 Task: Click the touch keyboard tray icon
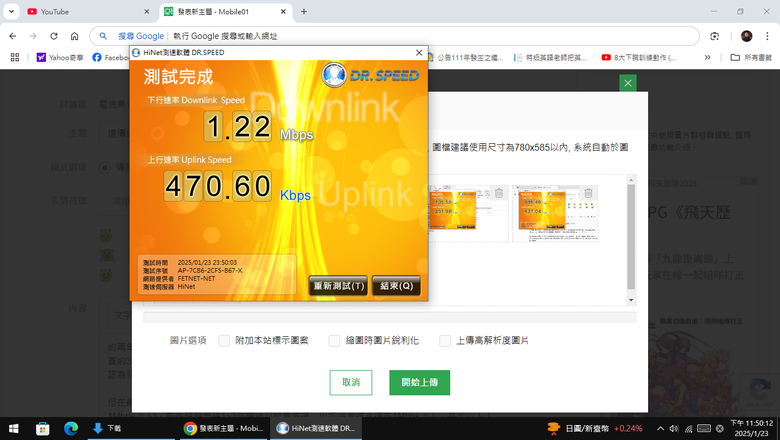tap(704, 428)
